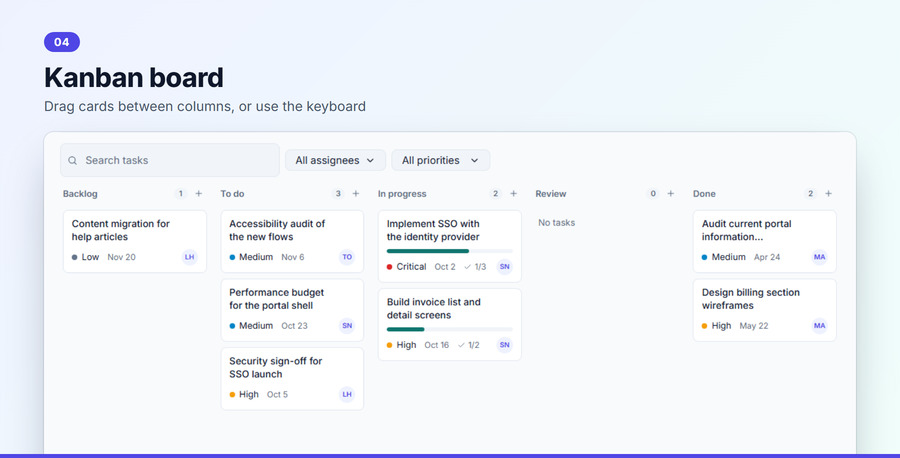Open Implement SSO with identity provider card
Image resolution: width=900 pixels, height=458 pixels.
[449, 246]
